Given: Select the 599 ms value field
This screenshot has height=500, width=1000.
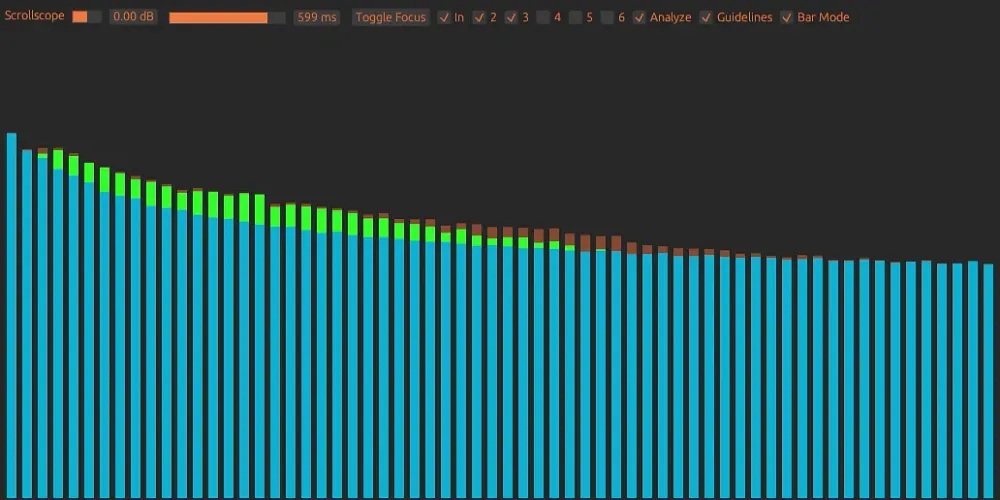Looking at the screenshot, I should [317, 17].
